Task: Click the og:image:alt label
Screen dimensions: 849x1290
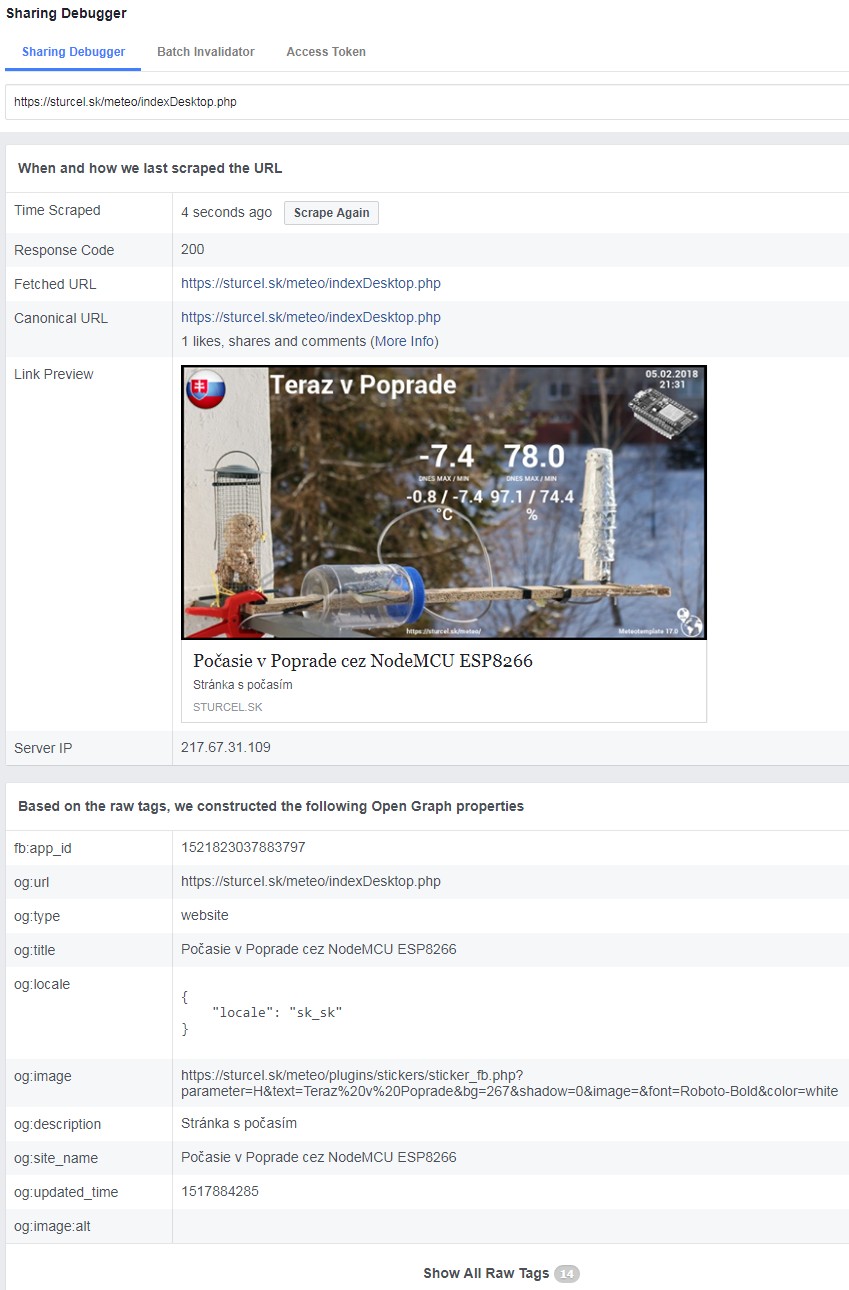Action: tap(52, 1226)
